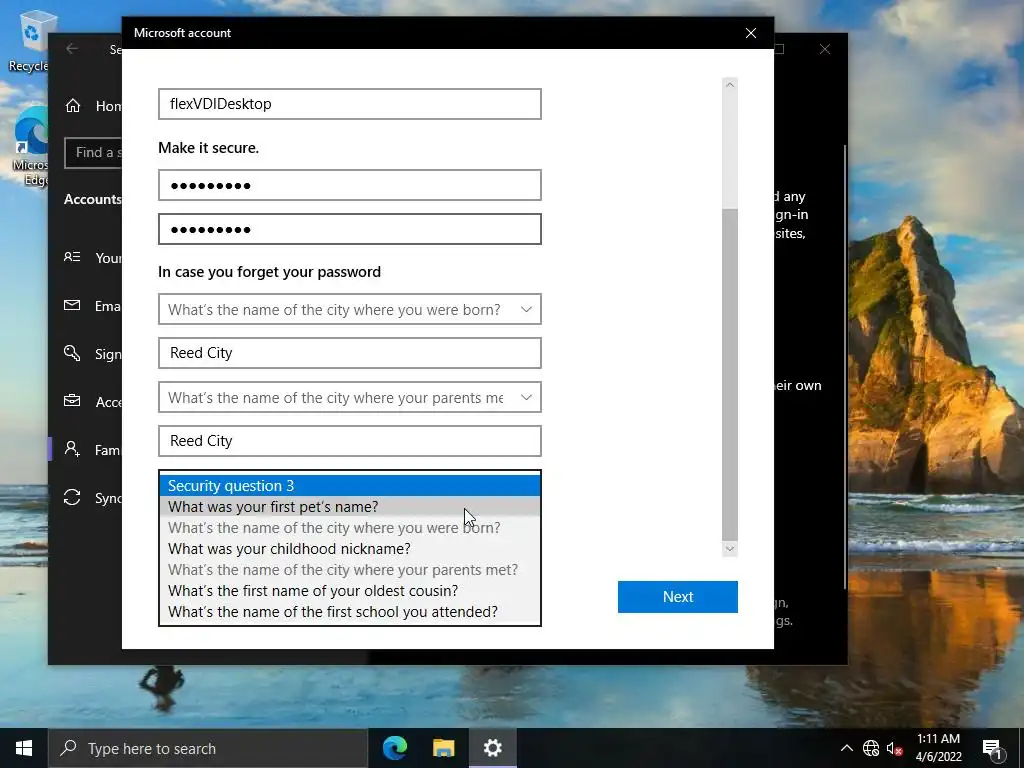Choose 'What was your childhood nickname?' option
Viewport: 1024px width, 768px height.
349,549
